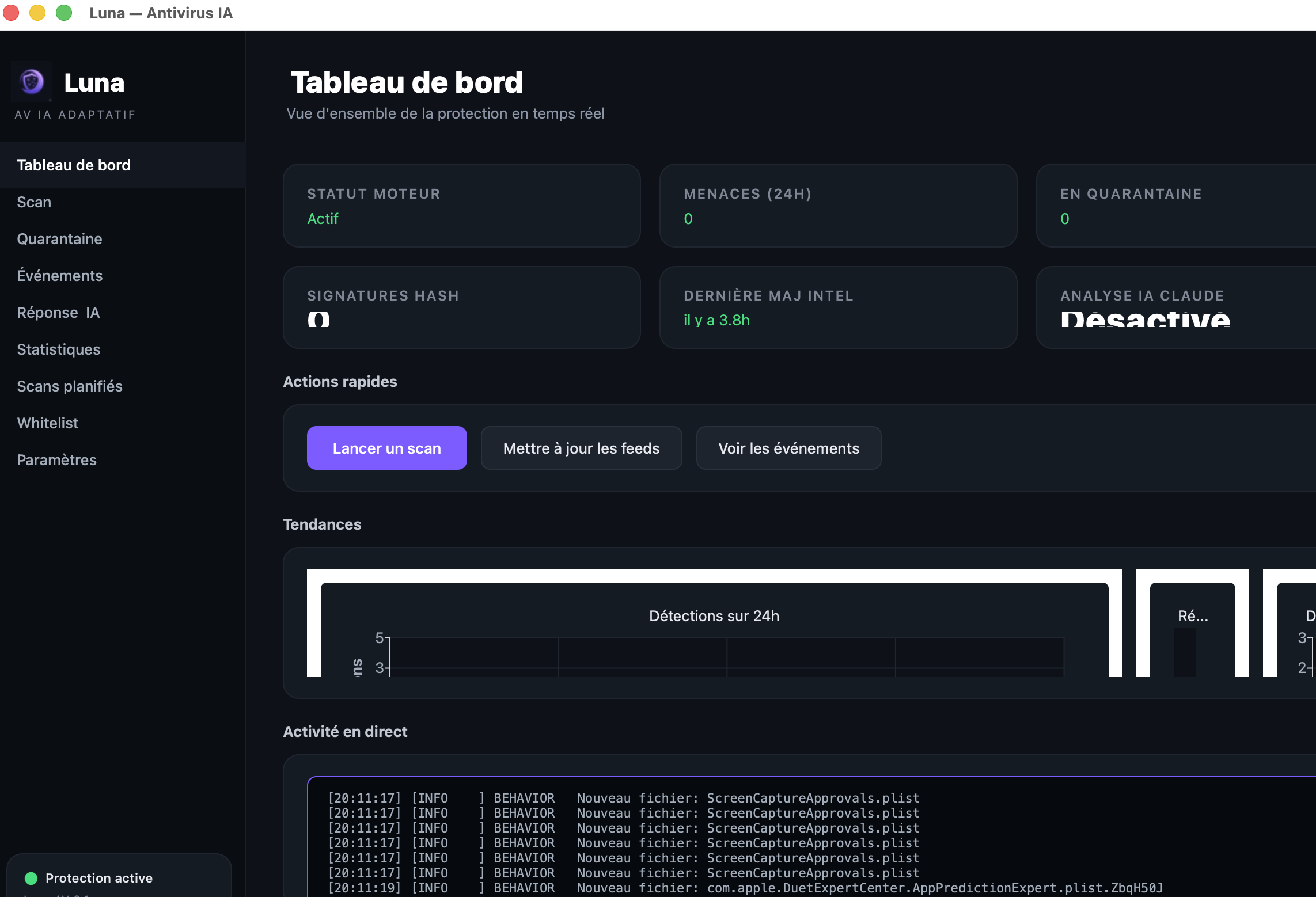Click the macOS green fullscreen window button
Screen dimensions: 1316x897
(64, 13)
